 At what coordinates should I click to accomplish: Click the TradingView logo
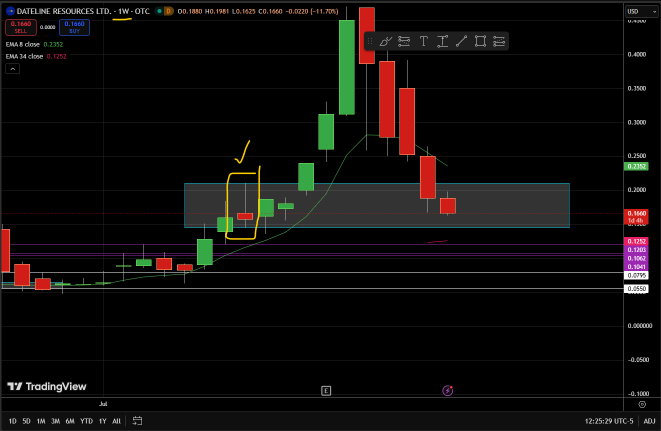pyautogui.click(x=47, y=386)
